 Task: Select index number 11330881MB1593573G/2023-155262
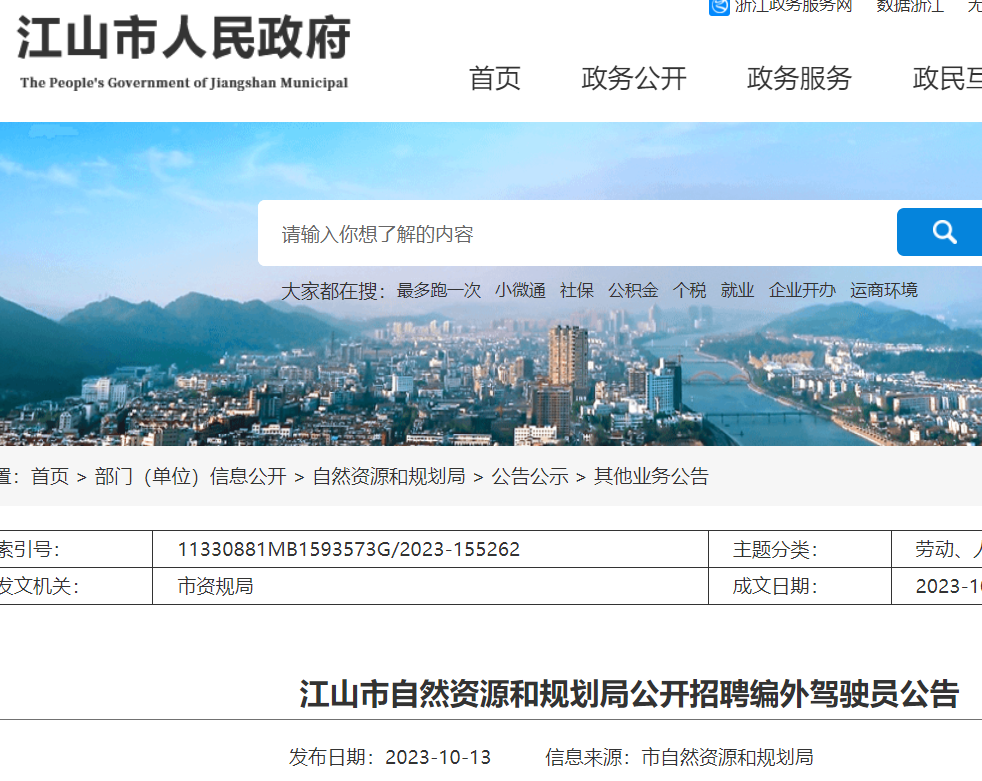349,550
